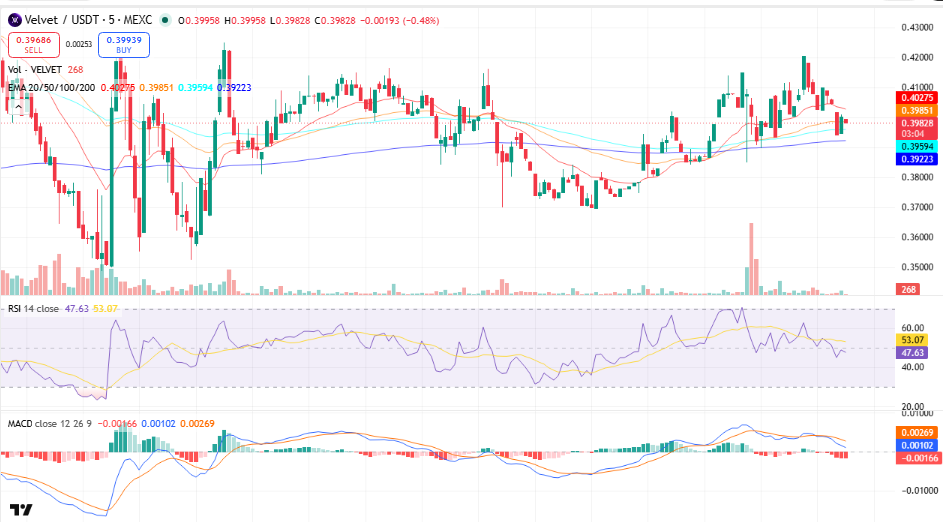Screen dimensions: 943x522
Task: Click the purple 47.63 RSI axis label
Action: click(x=912, y=353)
